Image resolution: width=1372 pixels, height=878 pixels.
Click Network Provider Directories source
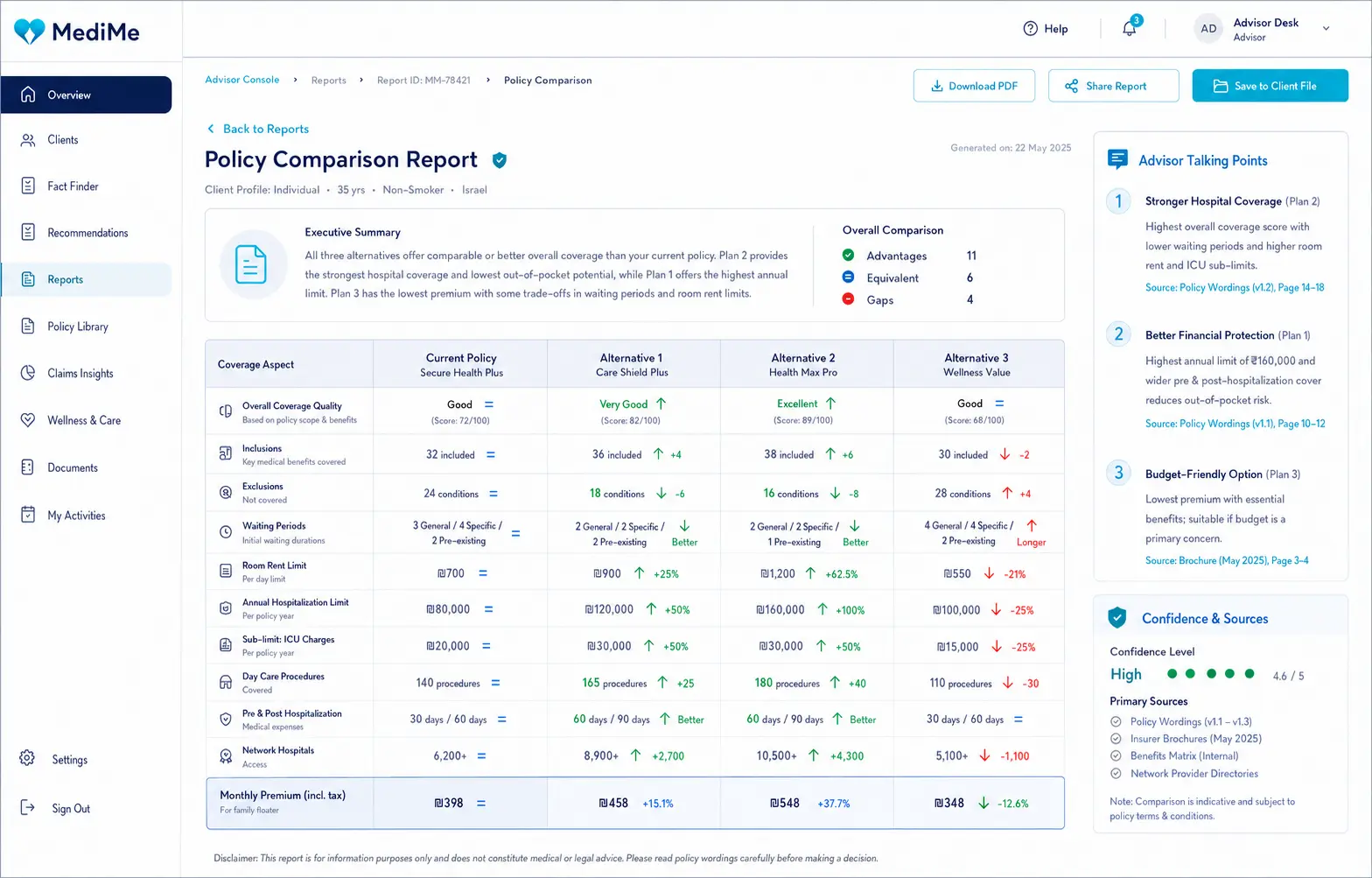point(1193,774)
